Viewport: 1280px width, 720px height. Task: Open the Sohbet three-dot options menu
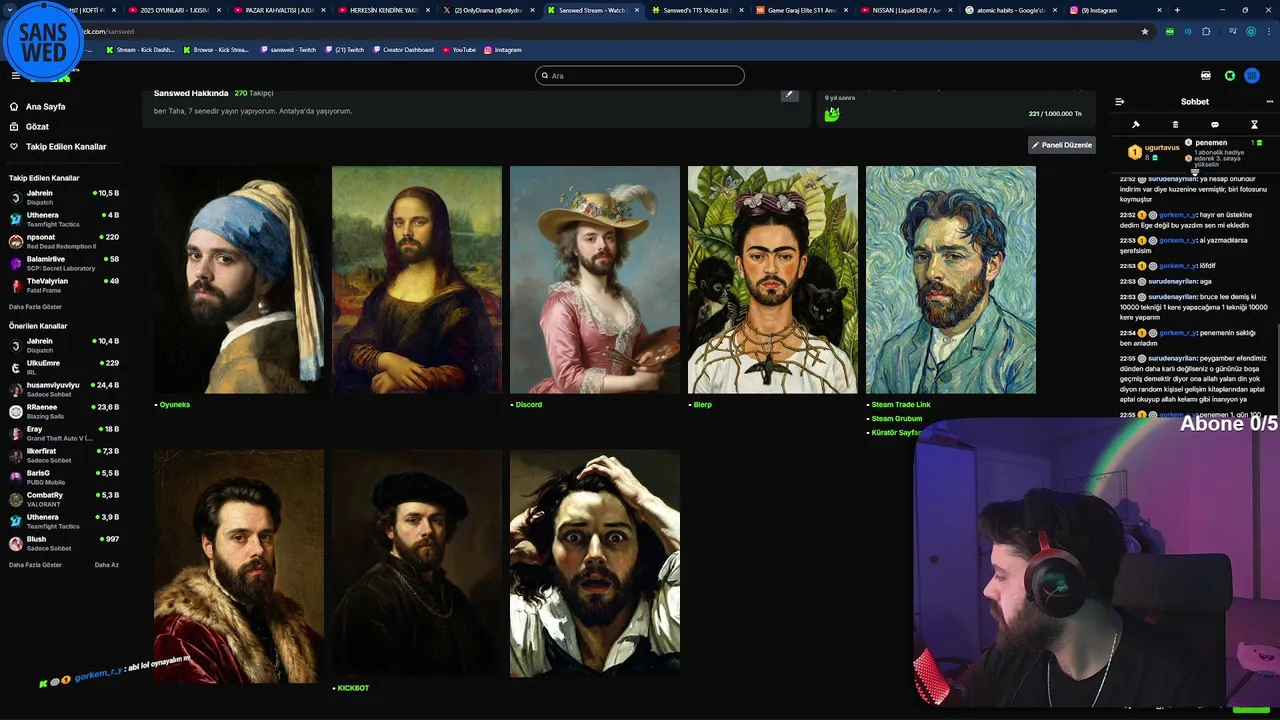click(1270, 101)
